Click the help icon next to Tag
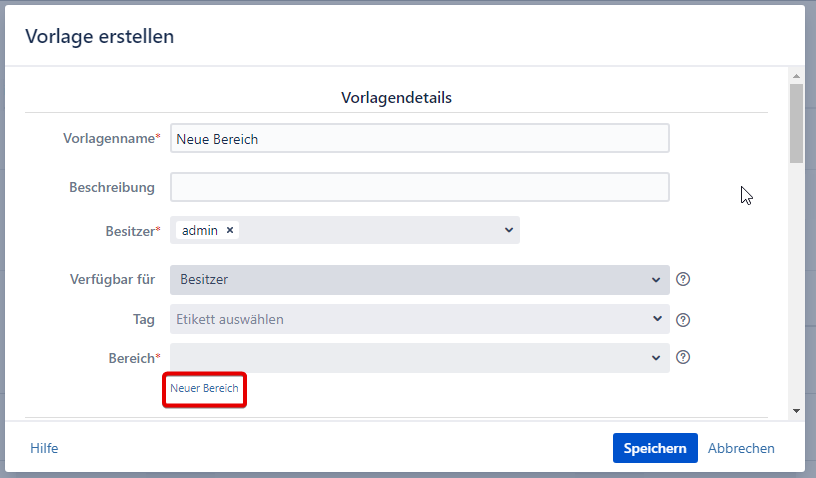816x478 pixels. coord(684,320)
